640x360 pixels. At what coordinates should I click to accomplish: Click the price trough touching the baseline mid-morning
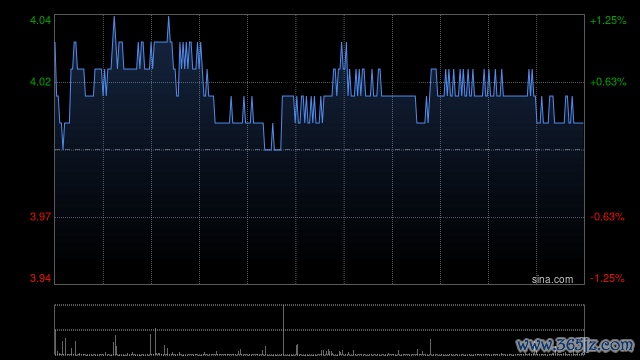[273, 149]
